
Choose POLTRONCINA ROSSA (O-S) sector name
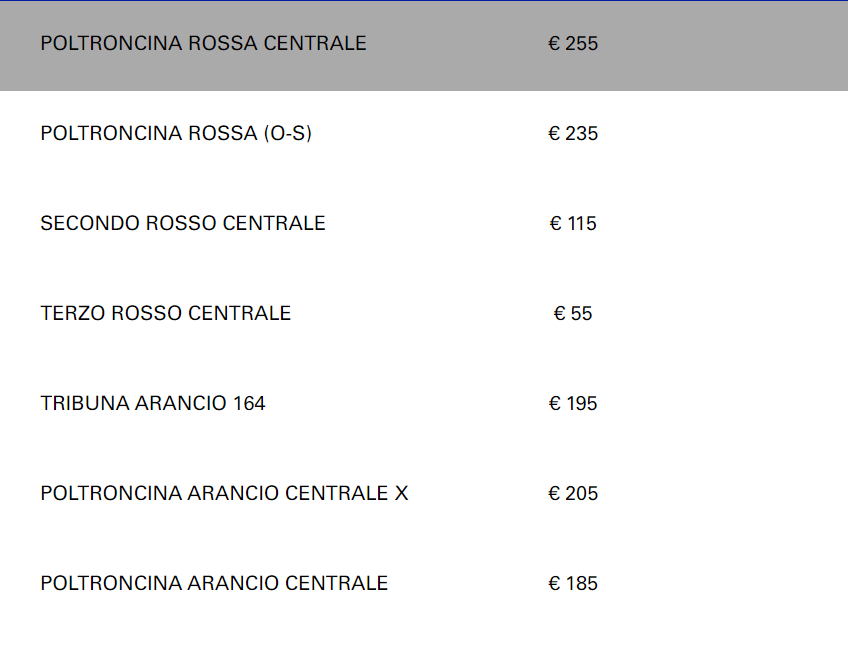[176, 134]
